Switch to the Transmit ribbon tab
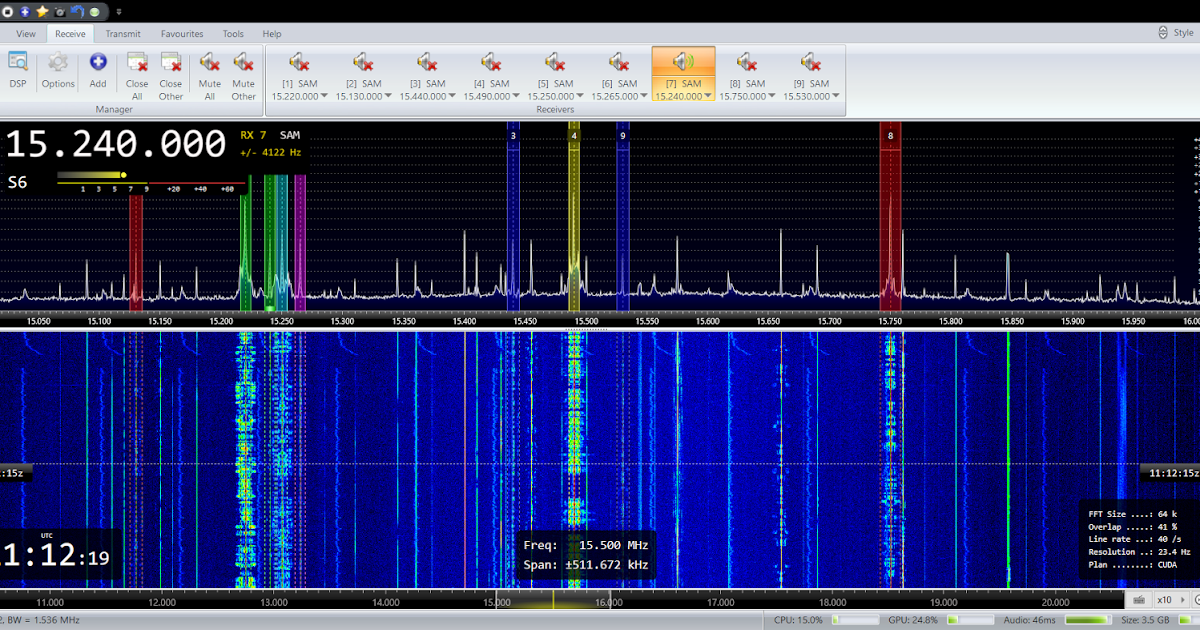 tap(122, 33)
